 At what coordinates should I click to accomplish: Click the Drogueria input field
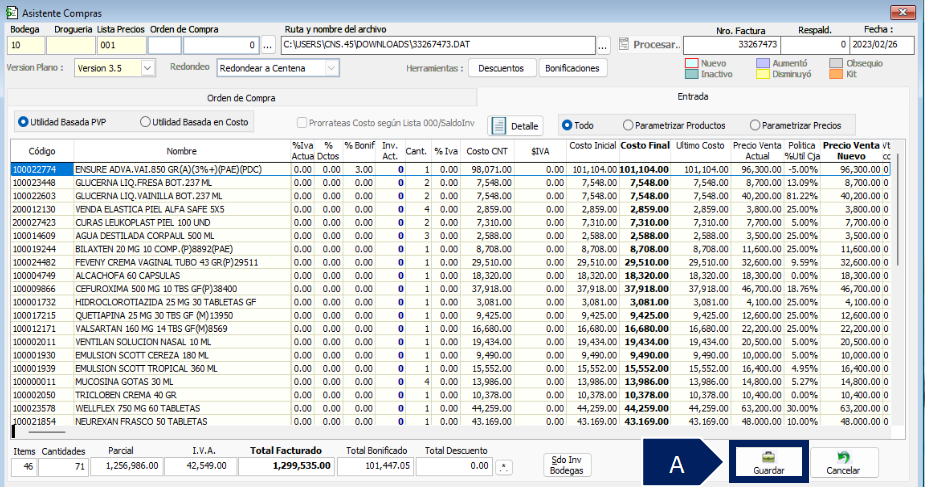[71, 45]
